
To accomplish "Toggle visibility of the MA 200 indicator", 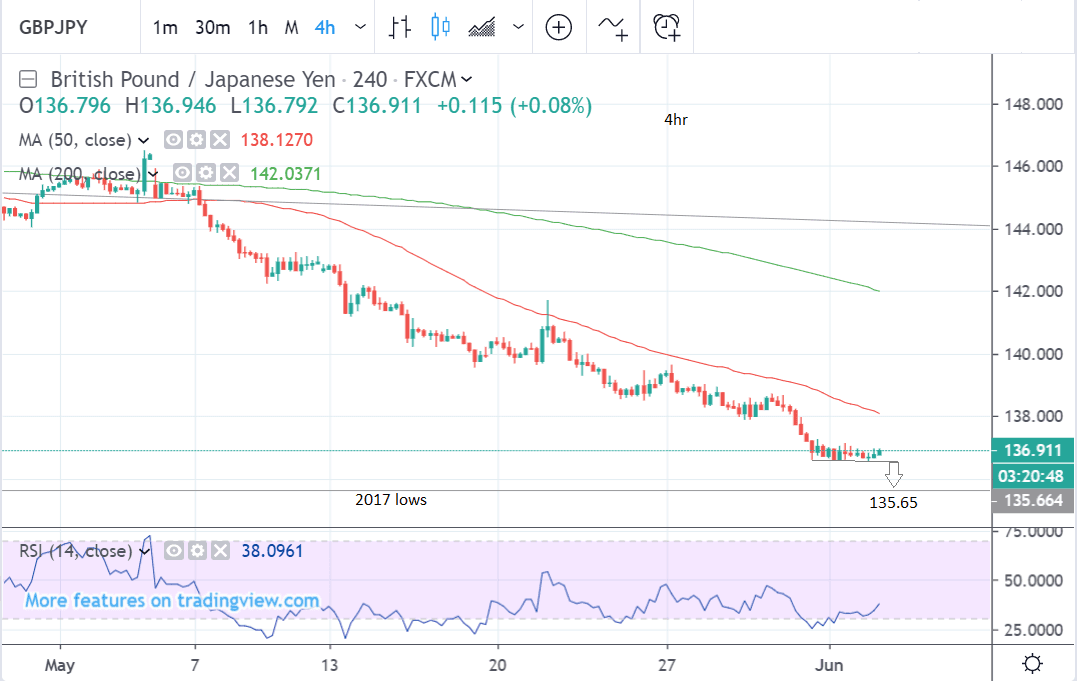I will tap(180, 173).
